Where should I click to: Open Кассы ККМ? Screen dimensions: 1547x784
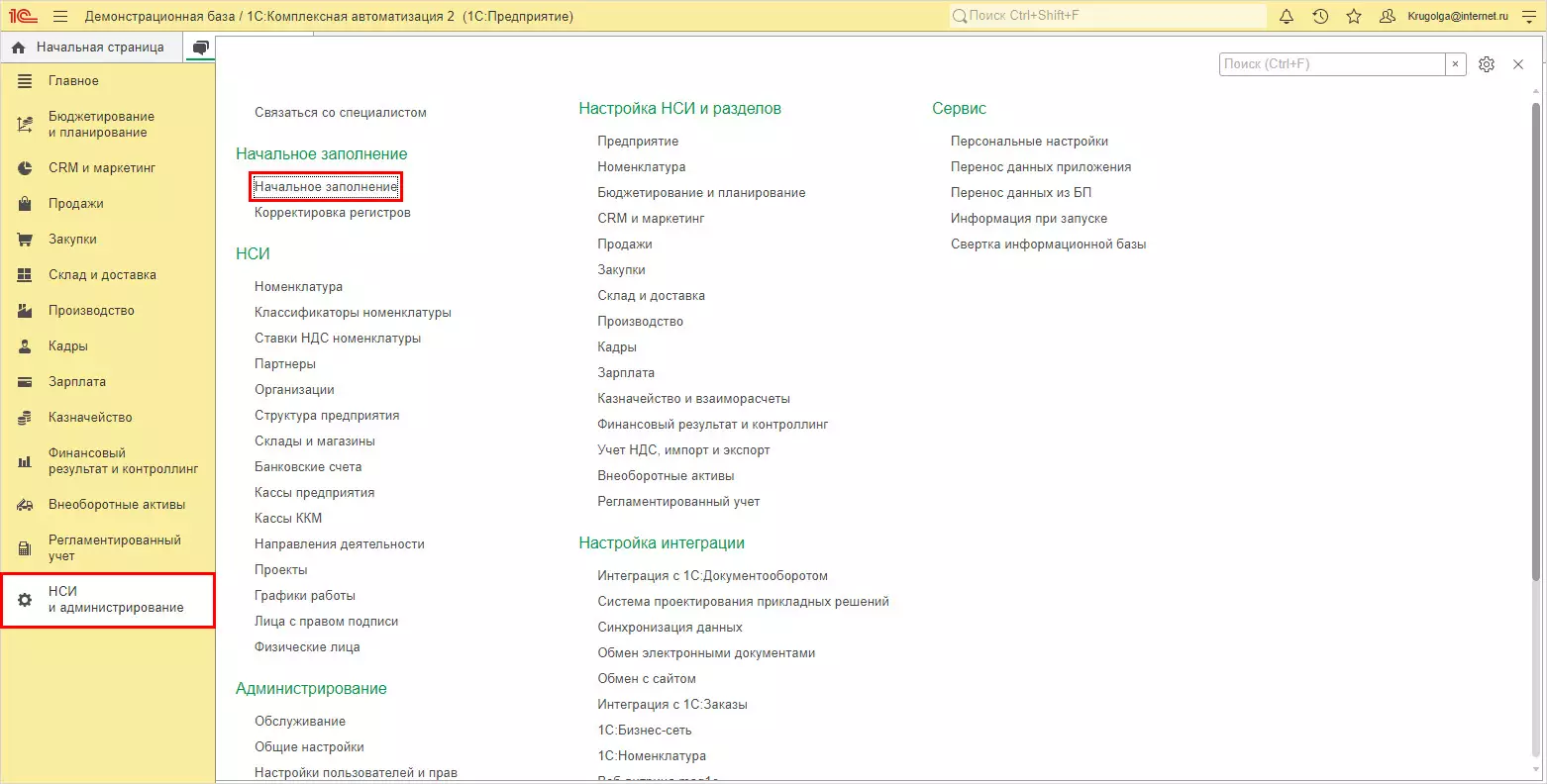[x=288, y=519]
